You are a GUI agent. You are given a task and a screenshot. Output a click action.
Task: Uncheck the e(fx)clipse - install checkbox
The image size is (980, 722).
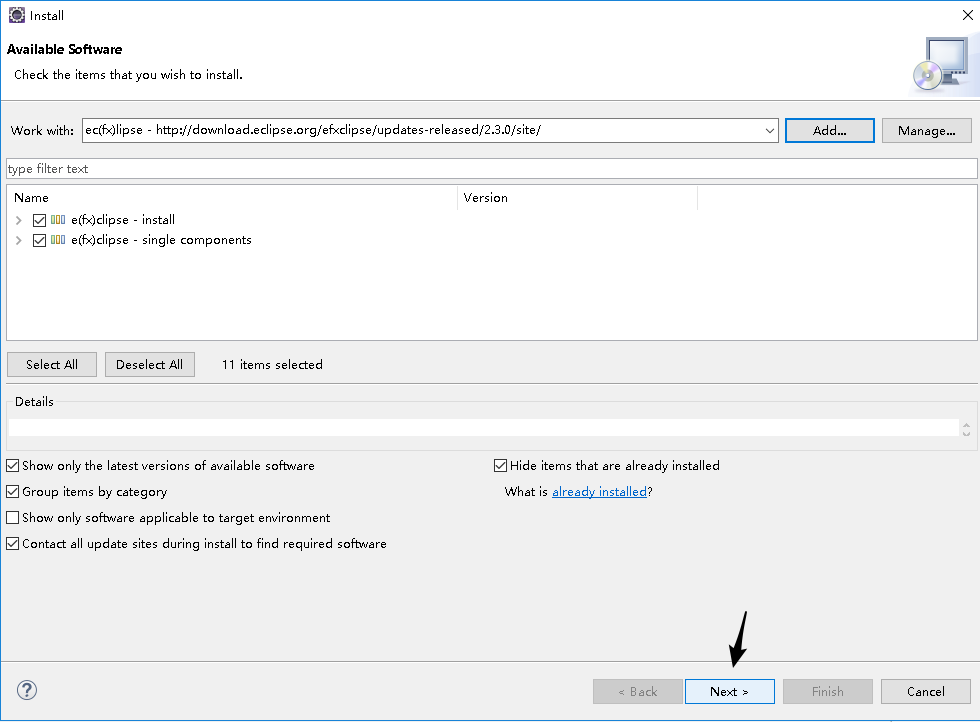point(39,220)
